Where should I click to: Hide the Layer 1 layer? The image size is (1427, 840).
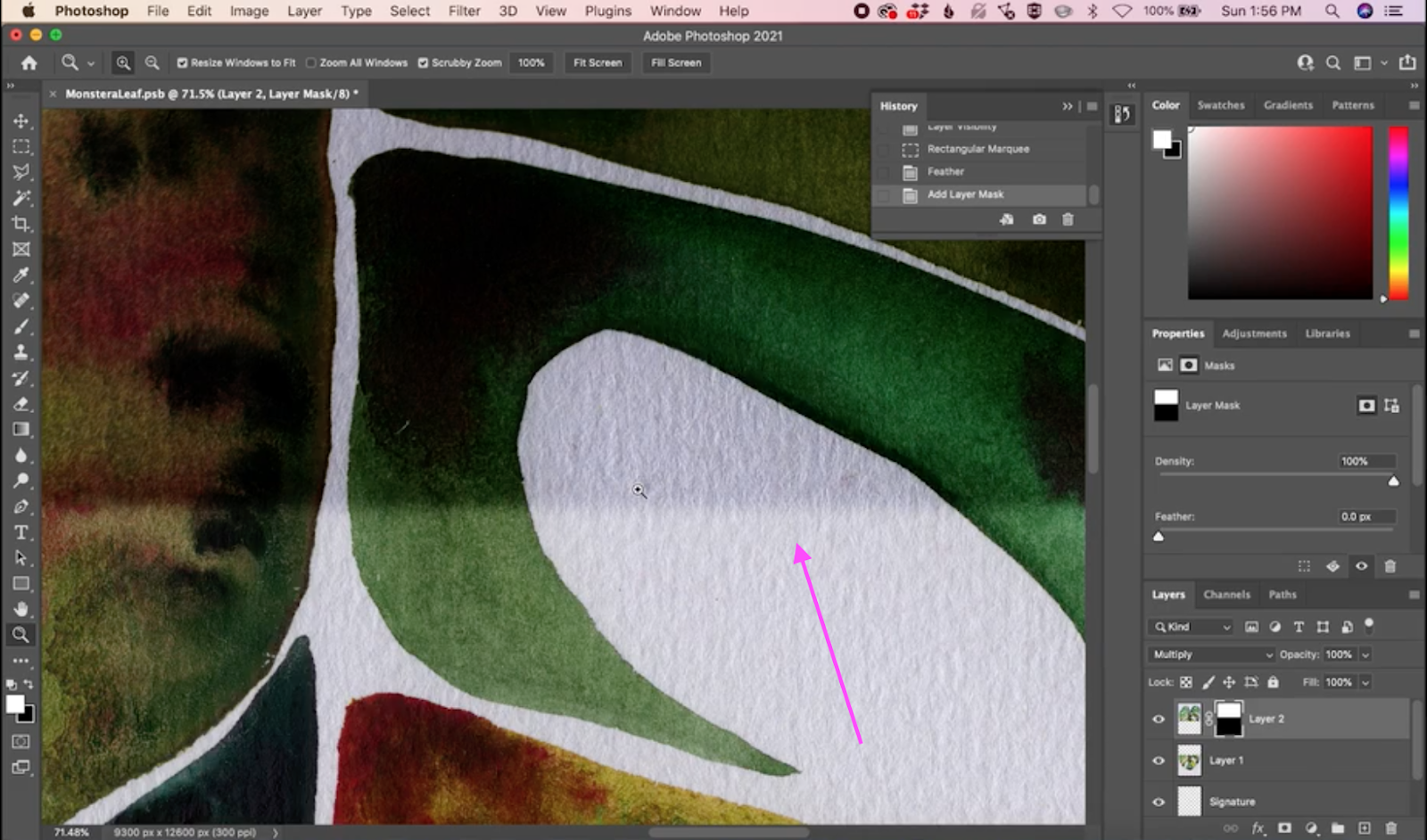click(x=1159, y=761)
